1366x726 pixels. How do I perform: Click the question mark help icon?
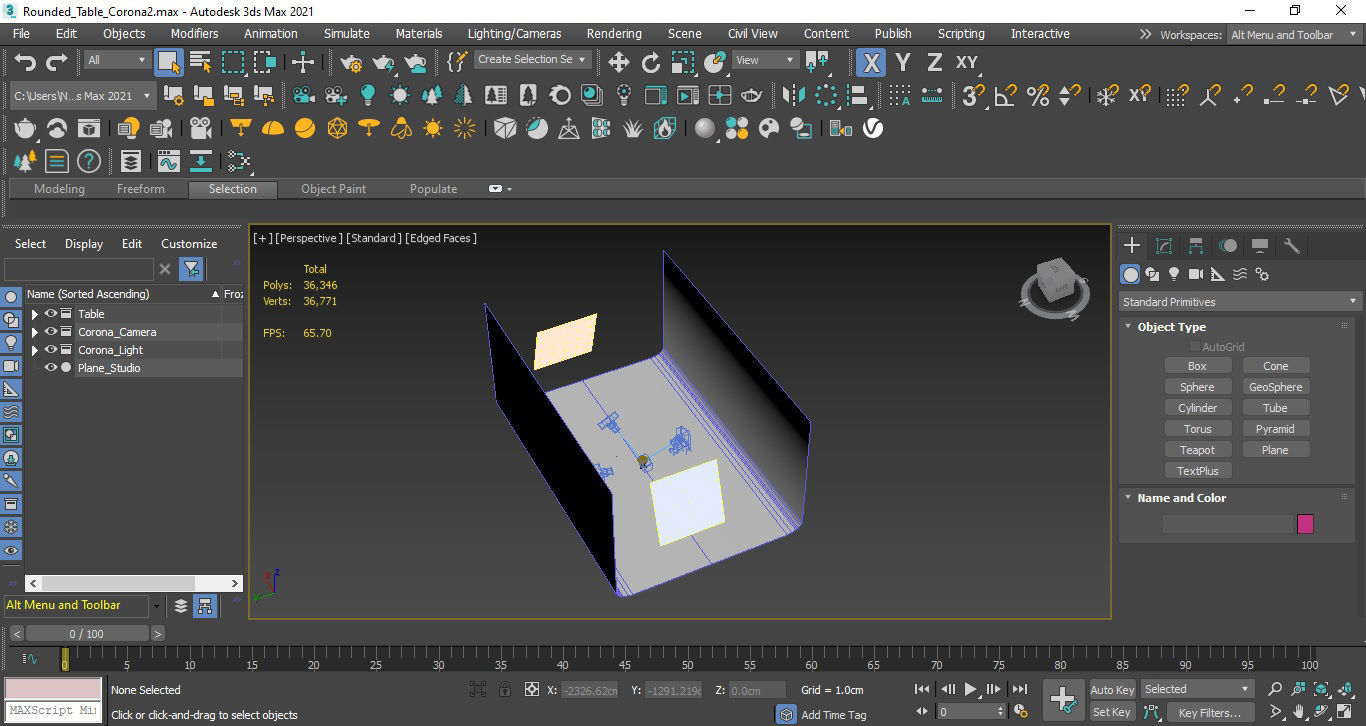[x=89, y=161]
